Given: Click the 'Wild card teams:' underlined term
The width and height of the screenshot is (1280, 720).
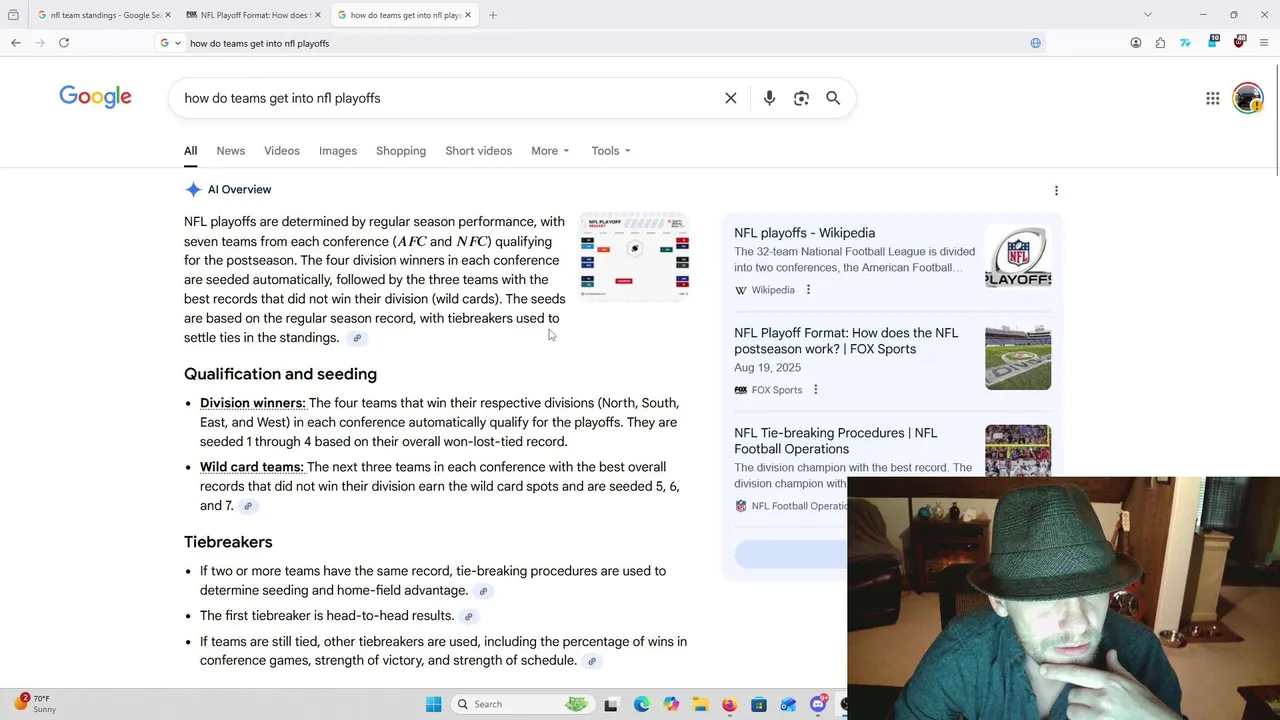Looking at the screenshot, I should [x=252, y=467].
